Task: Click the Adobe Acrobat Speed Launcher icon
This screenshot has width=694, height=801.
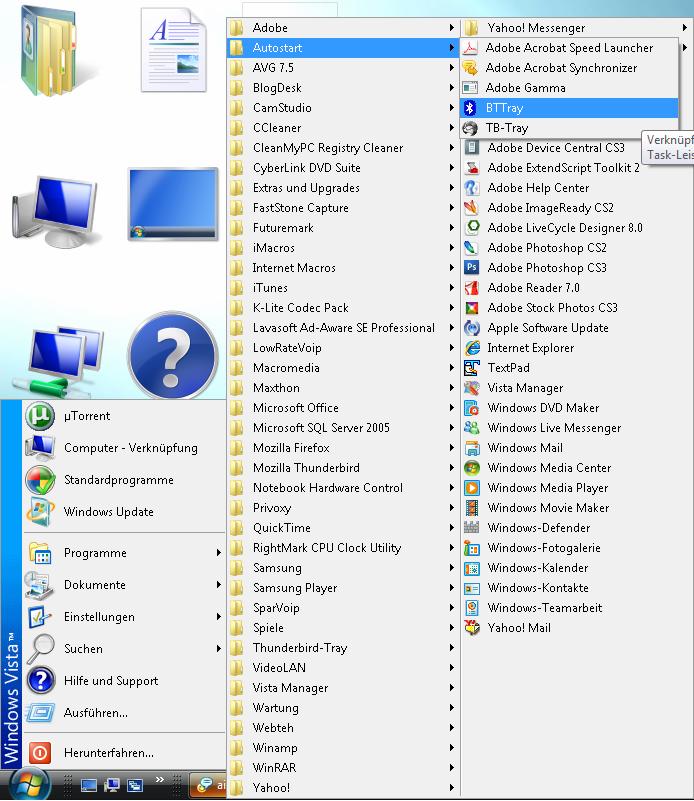Action: coord(470,48)
